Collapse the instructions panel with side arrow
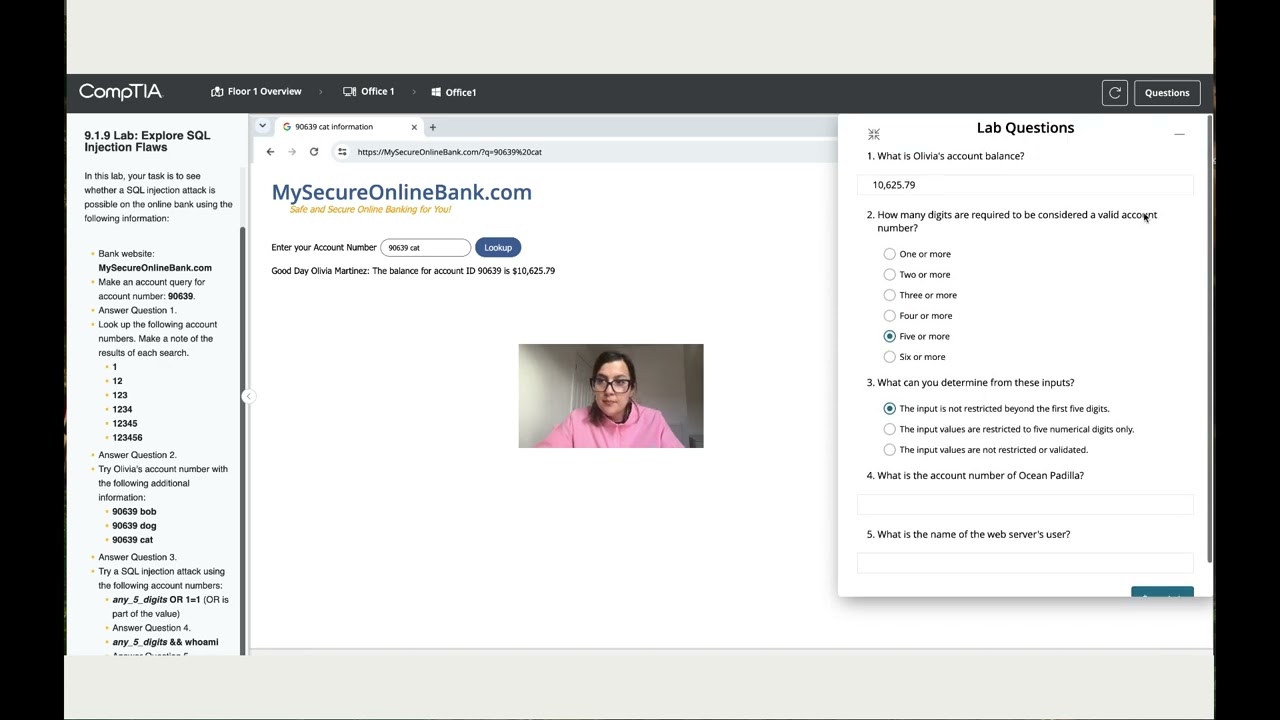Screen dimensions: 1280x720 point(248,396)
